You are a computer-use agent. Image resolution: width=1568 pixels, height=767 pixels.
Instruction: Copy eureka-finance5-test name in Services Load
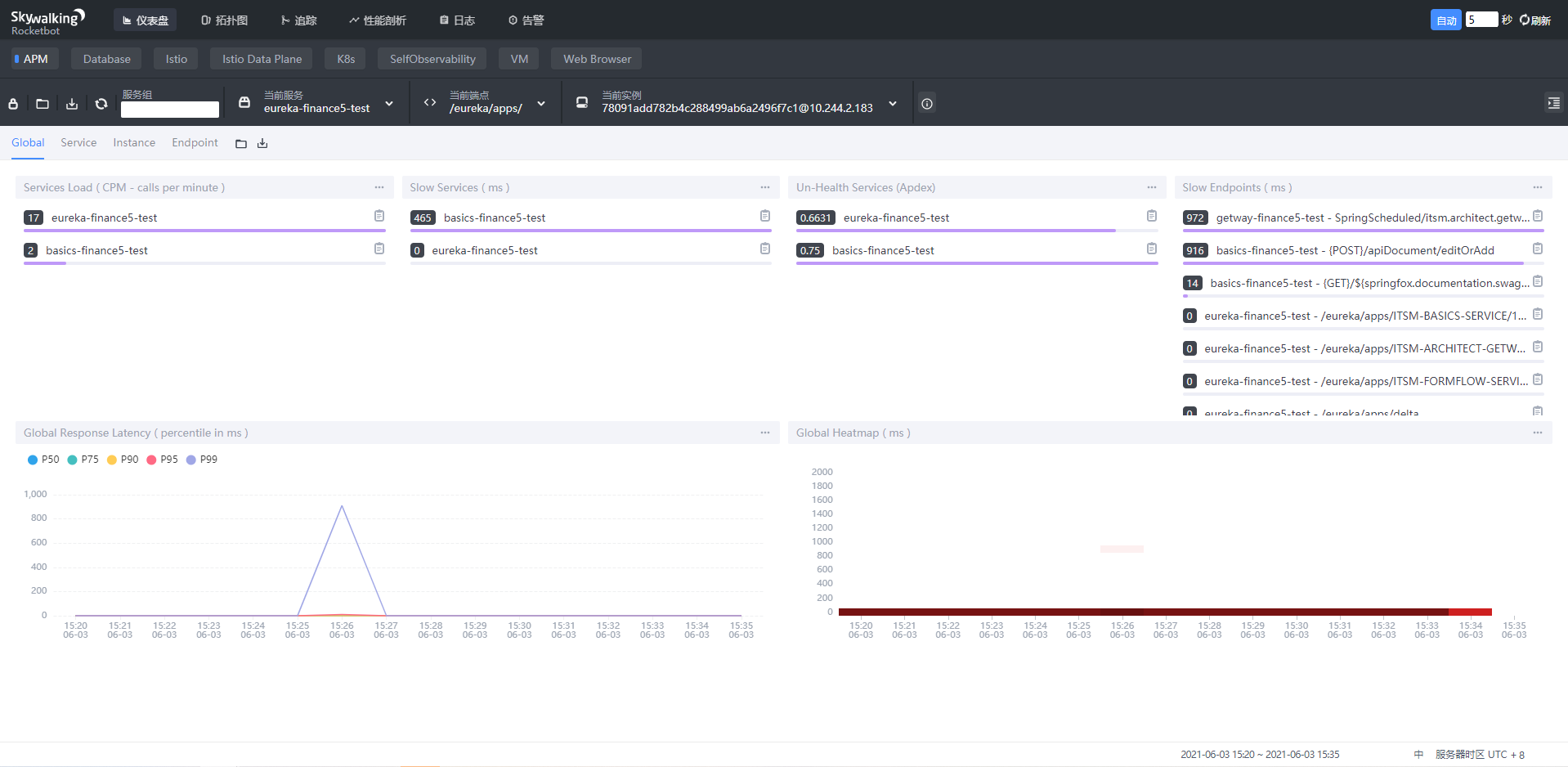(x=379, y=216)
